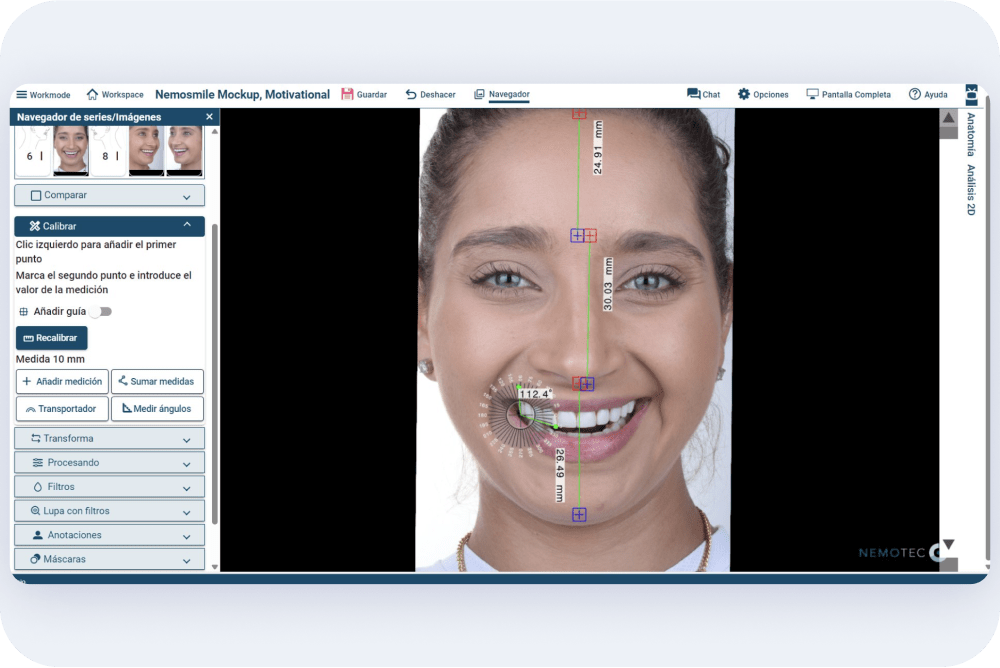Click the blue chin measurement point marker
The height and width of the screenshot is (668, 1000).
click(579, 514)
